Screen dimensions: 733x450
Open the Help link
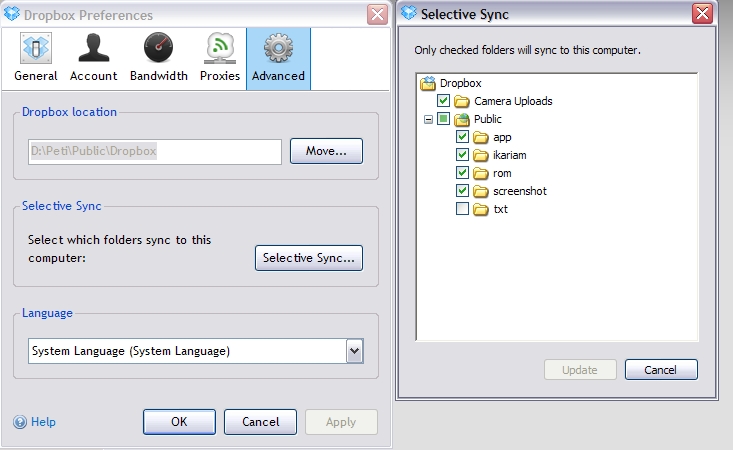tap(43, 422)
